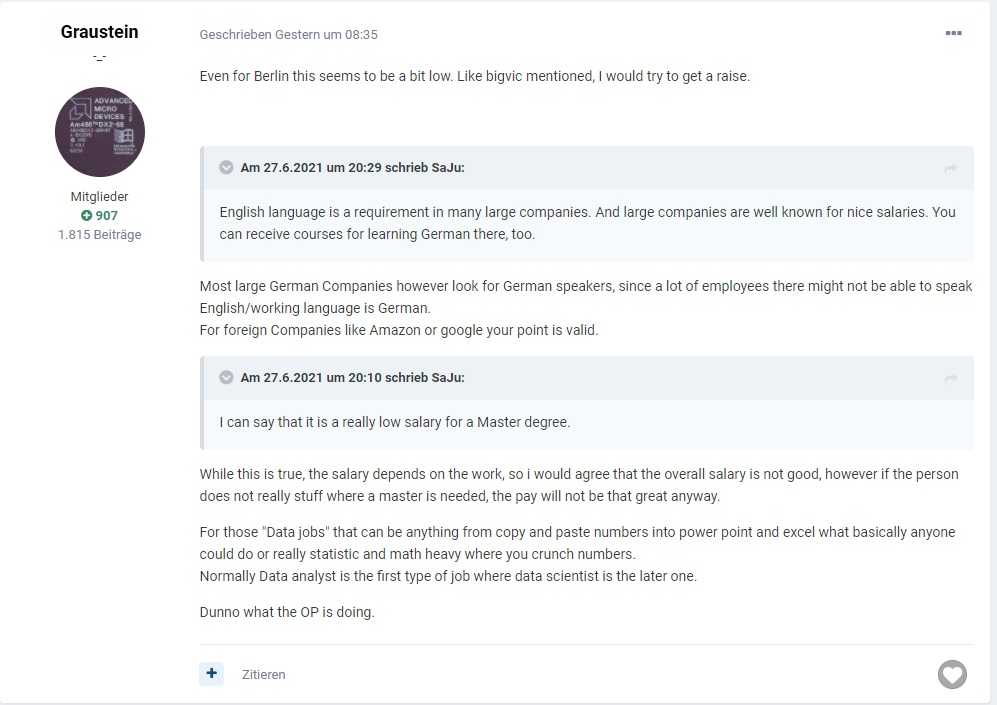Go to original 20:29 post via arrow
The height and width of the screenshot is (705, 997).
click(x=951, y=168)
